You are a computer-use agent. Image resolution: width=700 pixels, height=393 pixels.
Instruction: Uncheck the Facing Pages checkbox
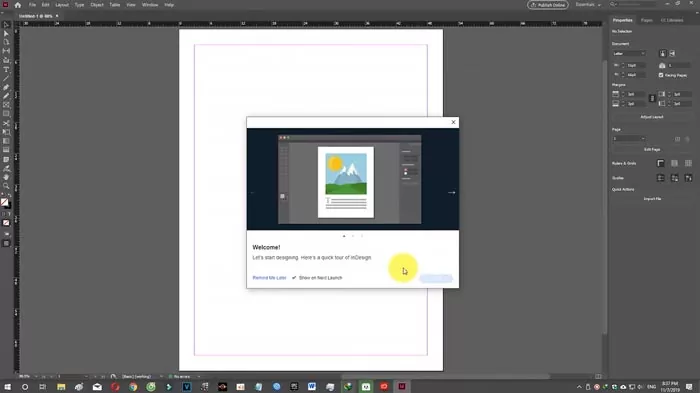tap(661, 75)
